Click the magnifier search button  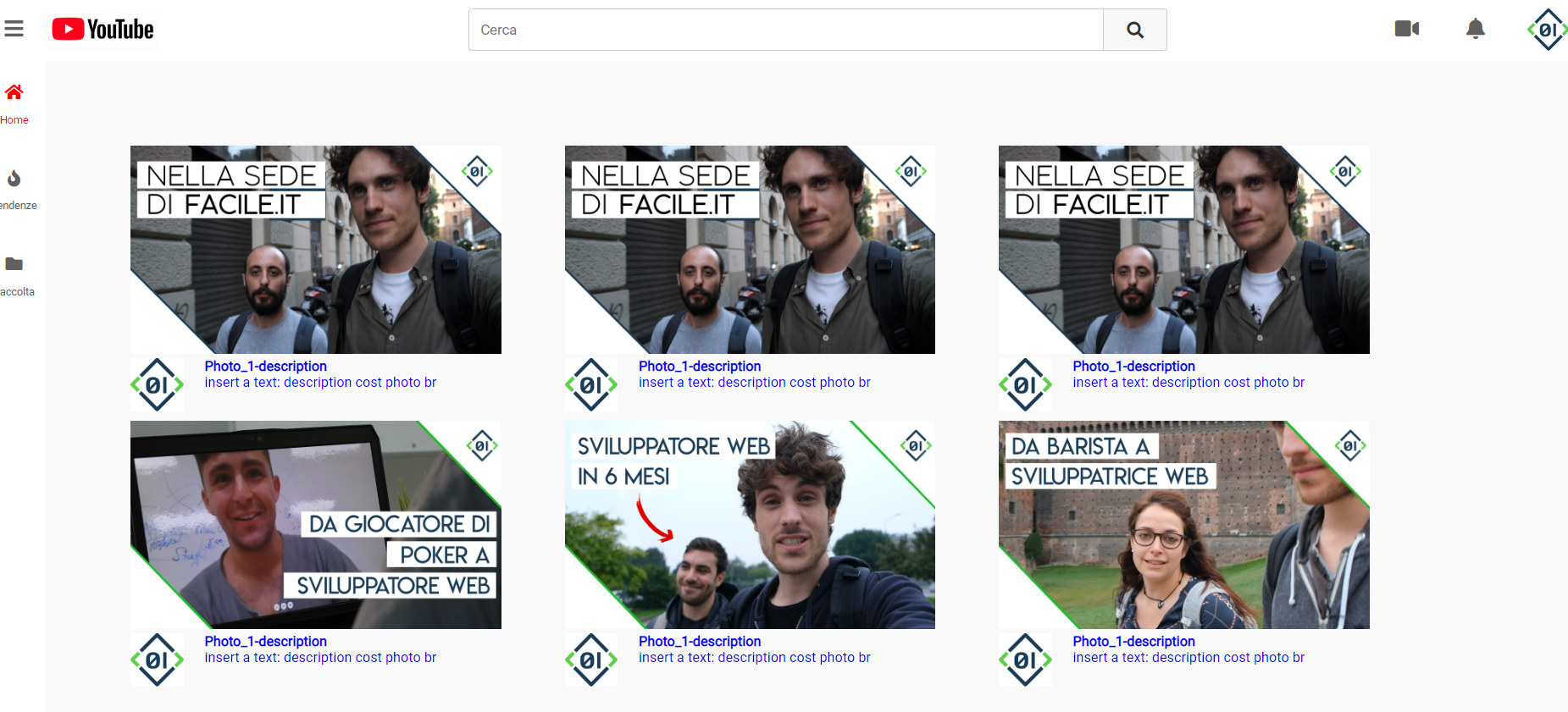1135,30
